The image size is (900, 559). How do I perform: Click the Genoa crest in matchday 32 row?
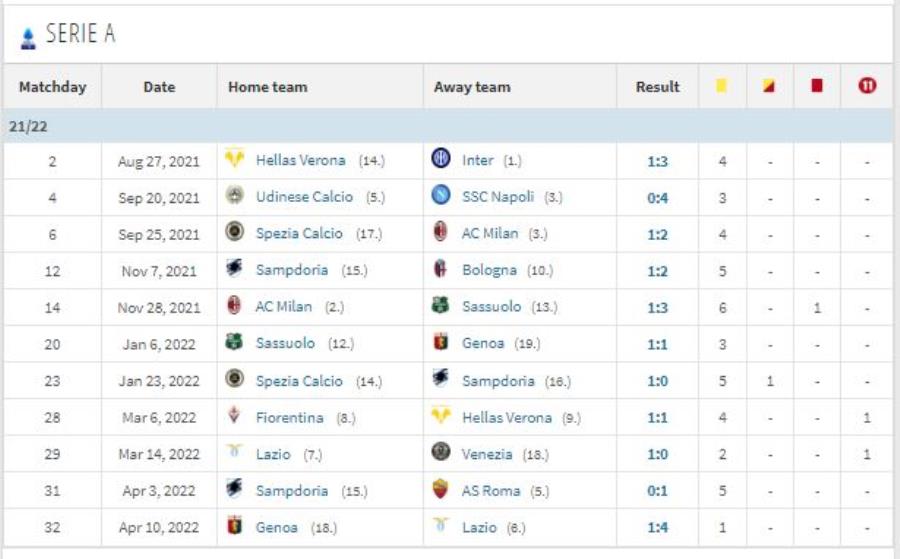coord(234,525)
